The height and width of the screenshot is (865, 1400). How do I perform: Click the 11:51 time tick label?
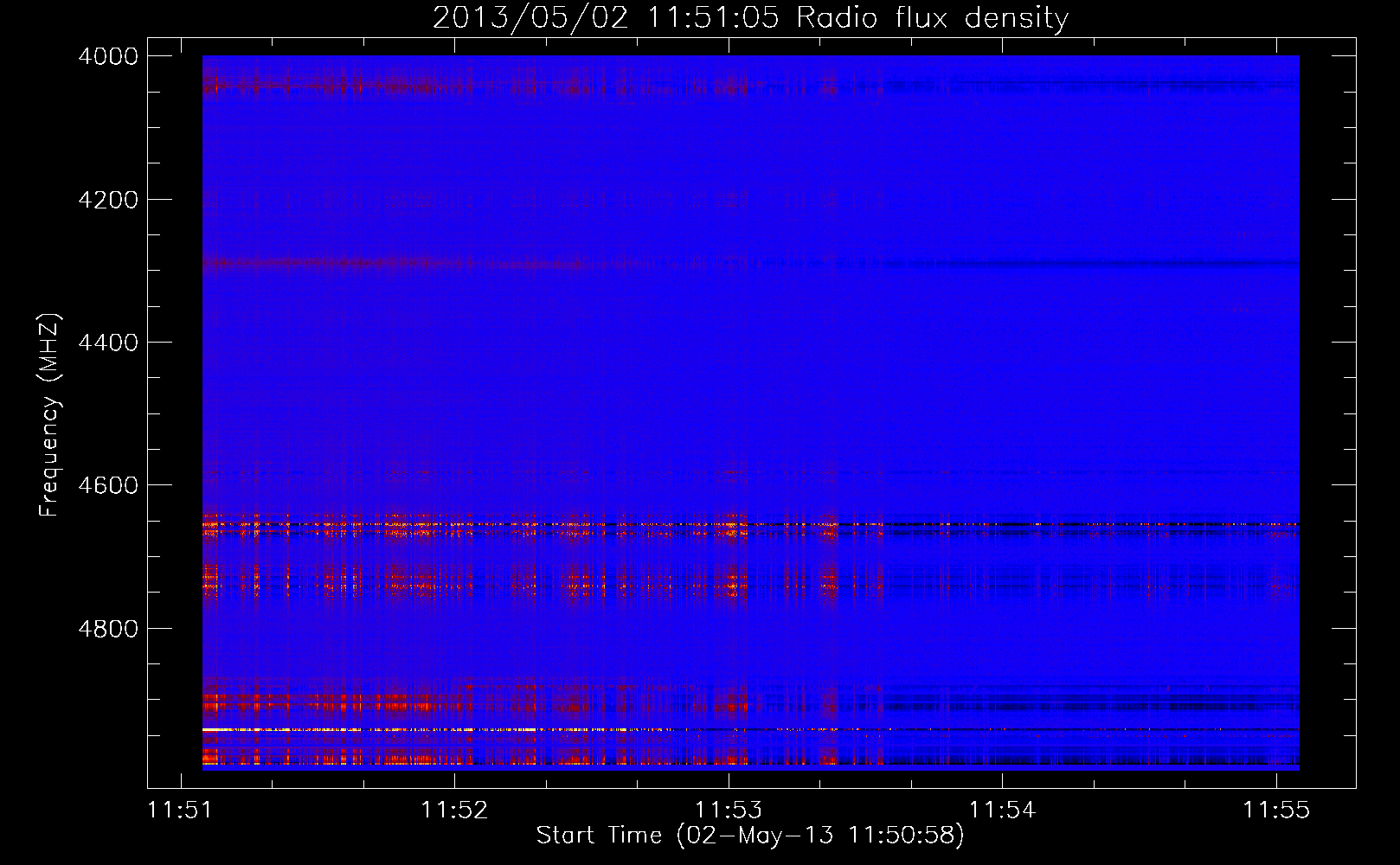(x=181, y=811)
